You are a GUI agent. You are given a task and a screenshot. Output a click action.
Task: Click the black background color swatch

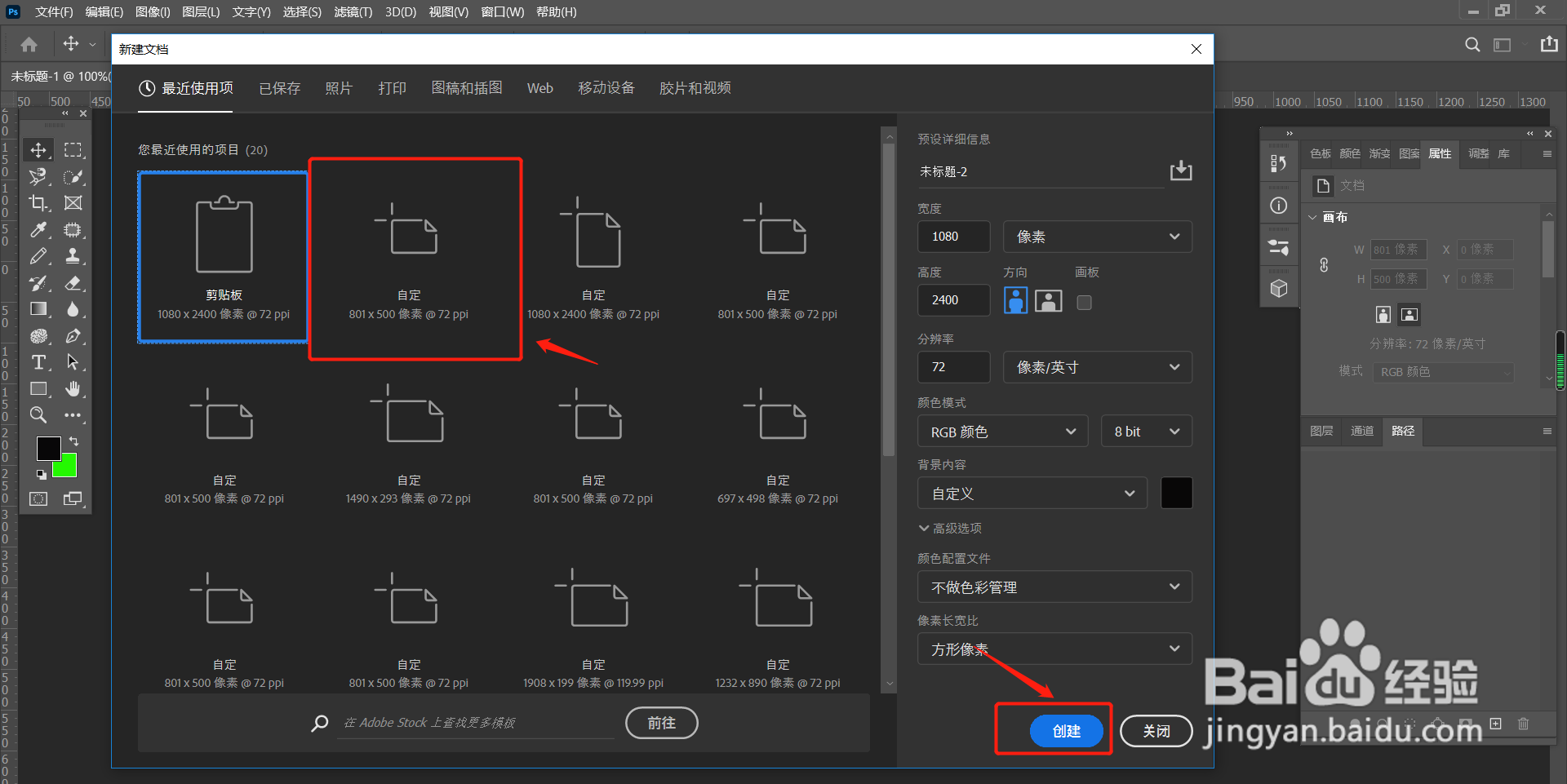click(1176, 493)
